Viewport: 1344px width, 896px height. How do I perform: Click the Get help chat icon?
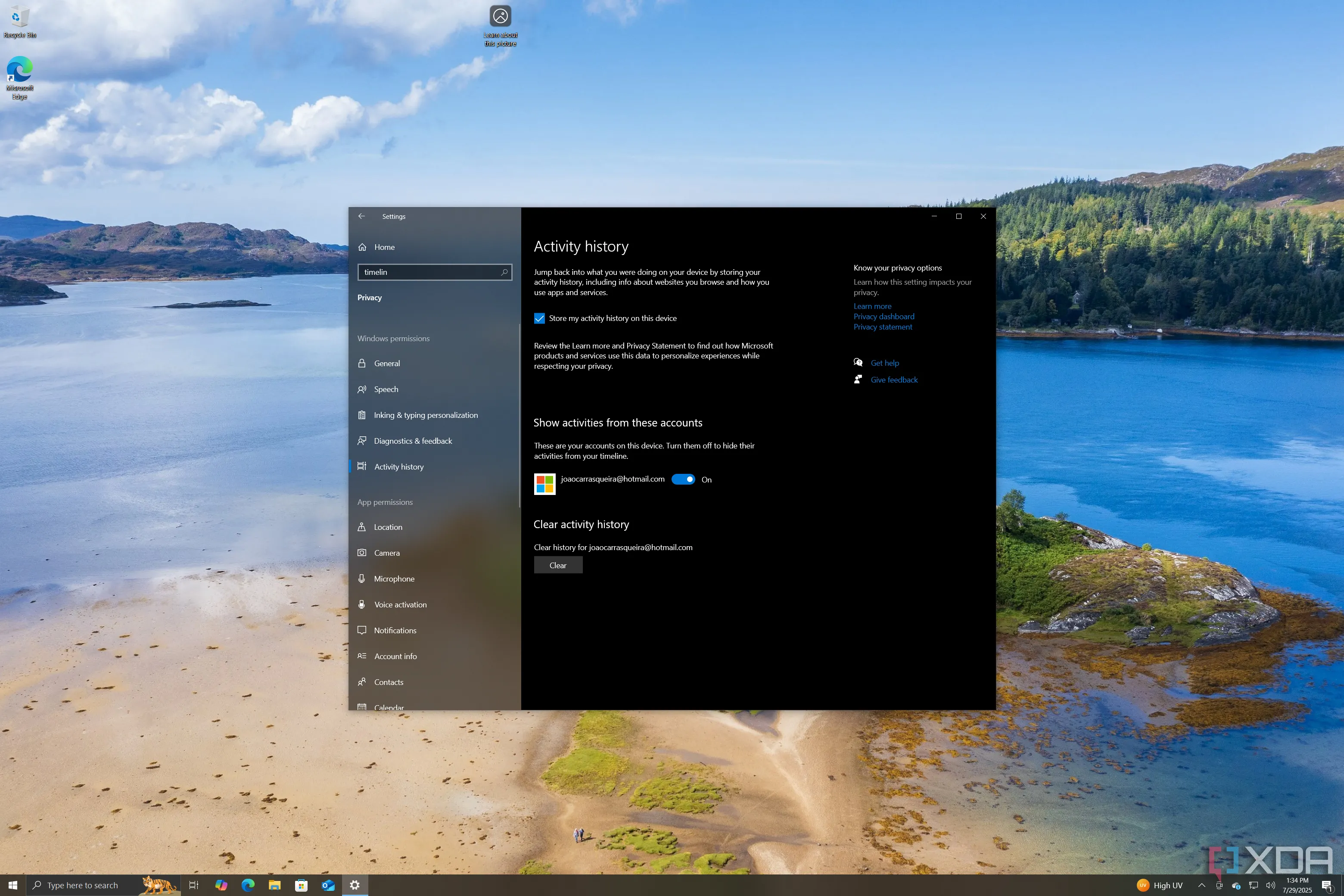click(x=858, y=362)
